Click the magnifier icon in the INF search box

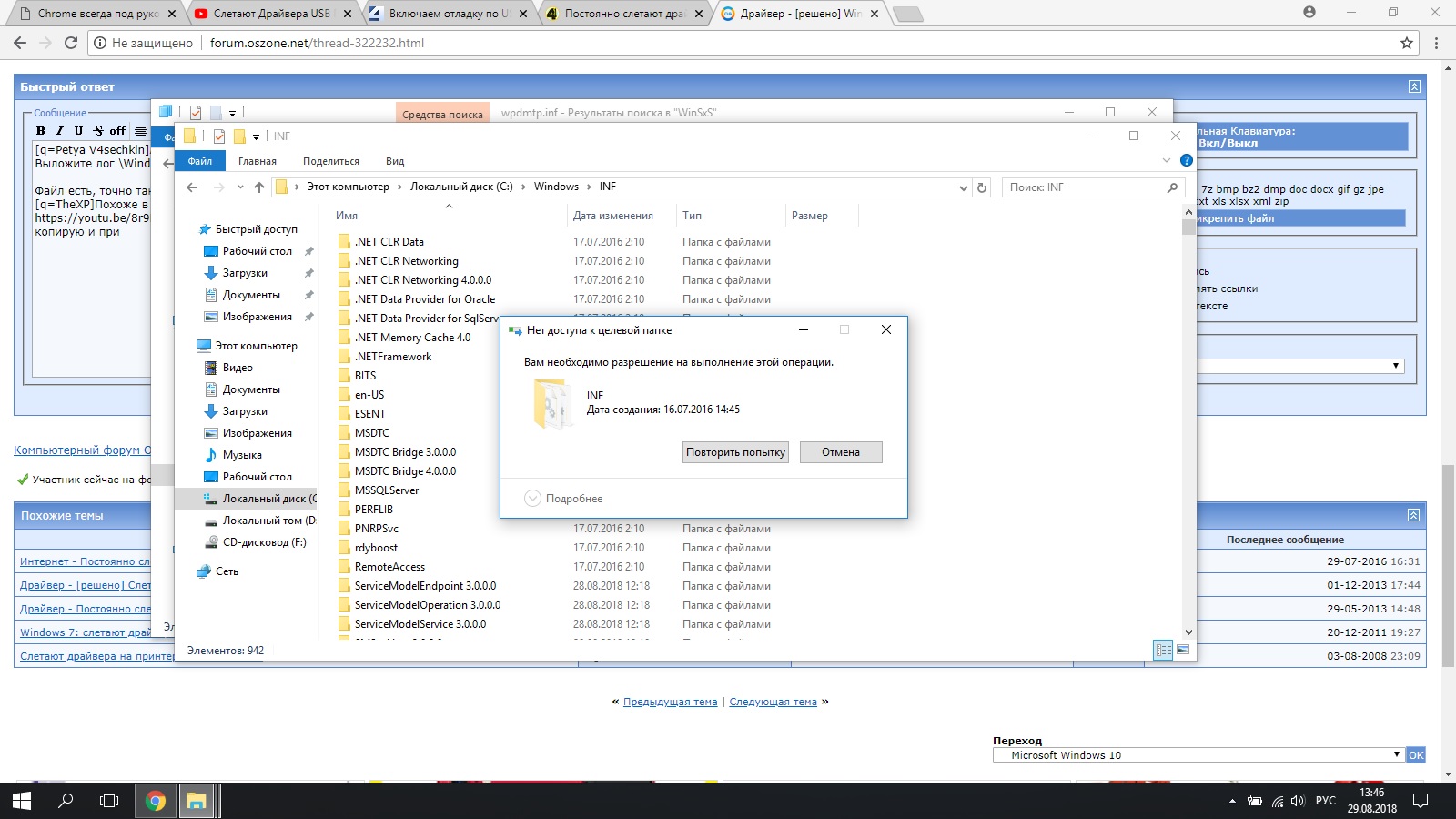click(x=1172, y=187)
